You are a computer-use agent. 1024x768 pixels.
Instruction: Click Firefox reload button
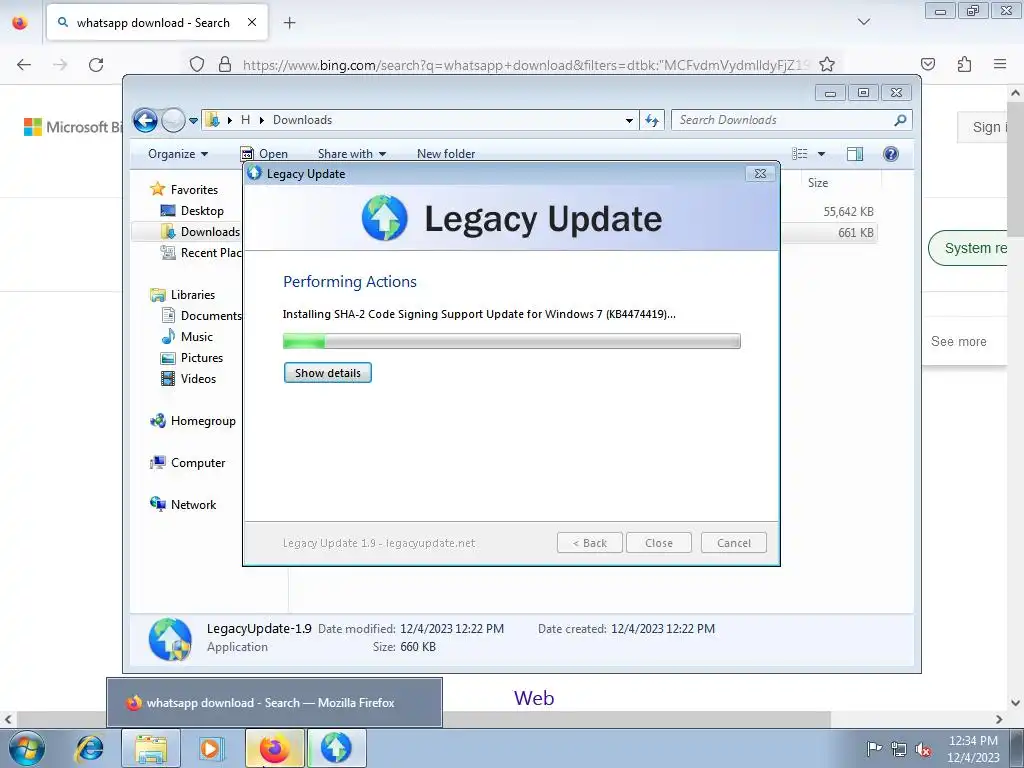[96, 65]
